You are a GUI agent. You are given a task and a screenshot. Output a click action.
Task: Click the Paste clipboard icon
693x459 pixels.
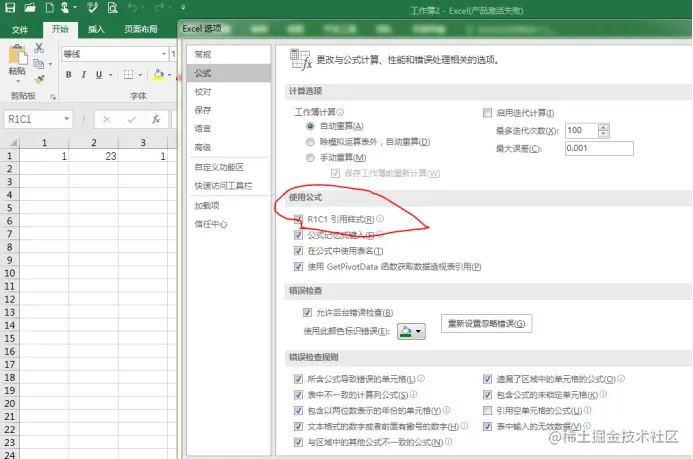click(x=18, y=55)
